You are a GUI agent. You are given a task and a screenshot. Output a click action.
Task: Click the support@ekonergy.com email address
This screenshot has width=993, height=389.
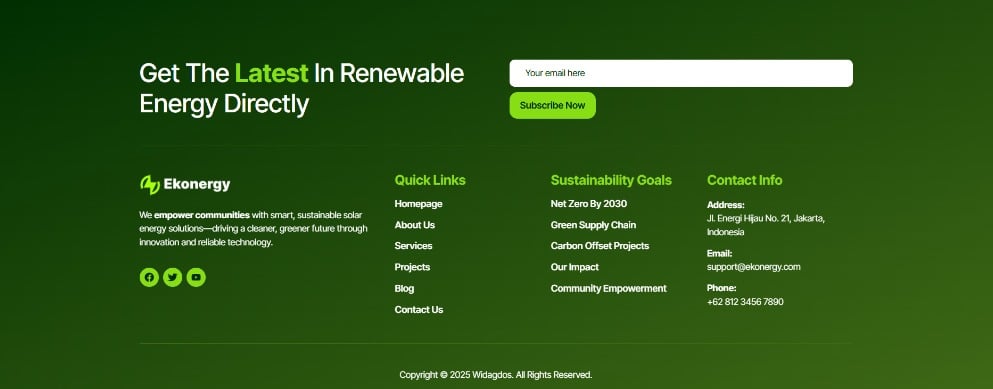[754, 267]
